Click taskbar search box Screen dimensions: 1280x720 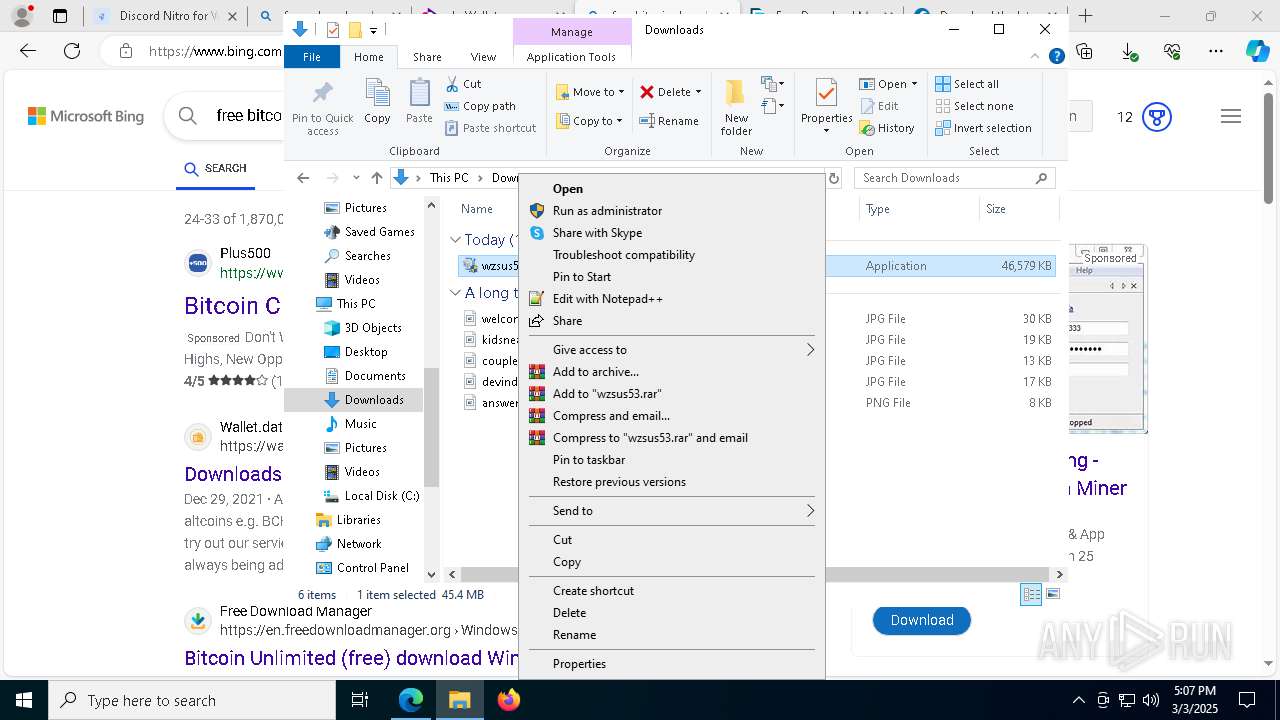[191, 700]
